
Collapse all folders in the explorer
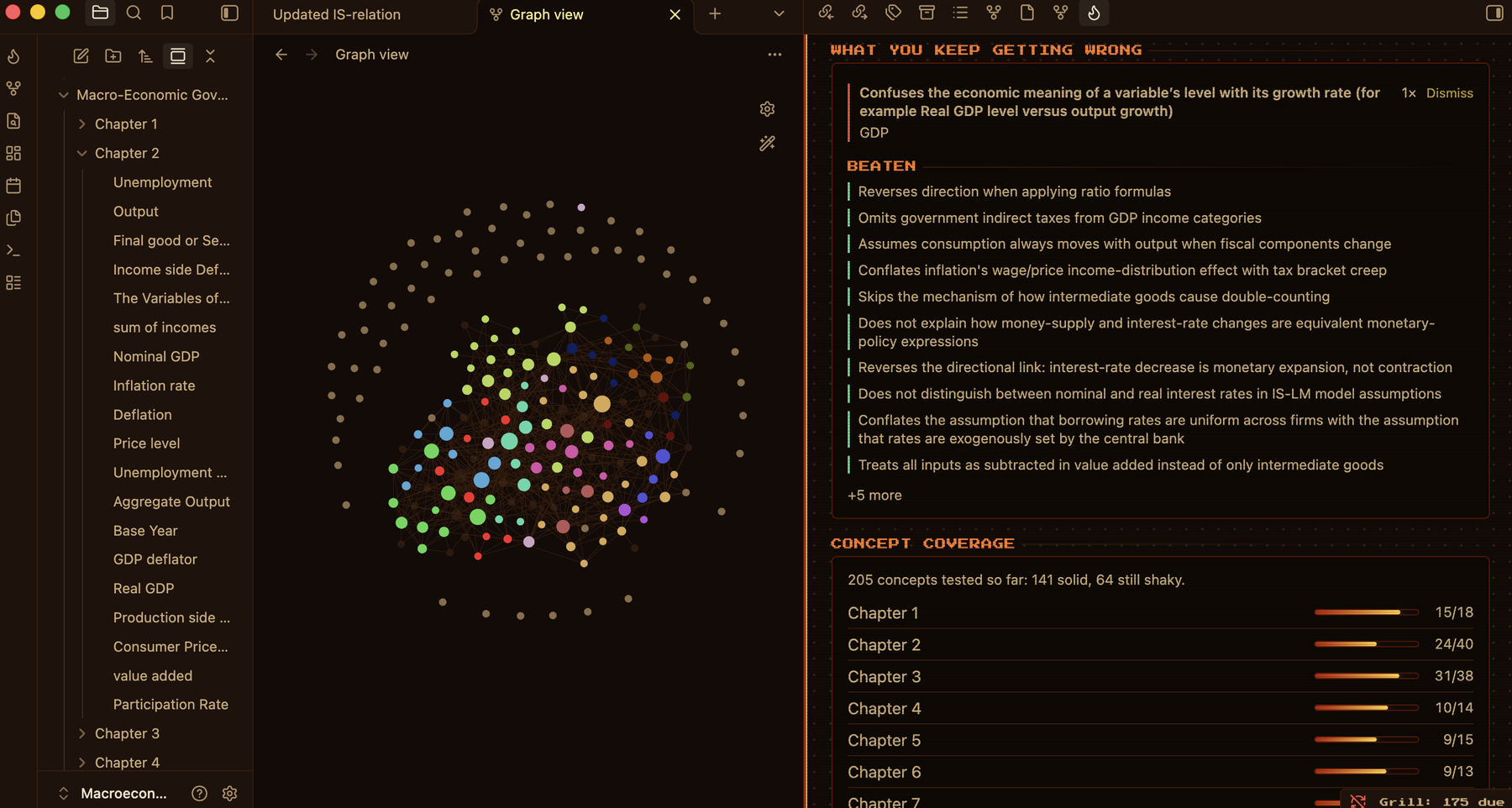210,56
